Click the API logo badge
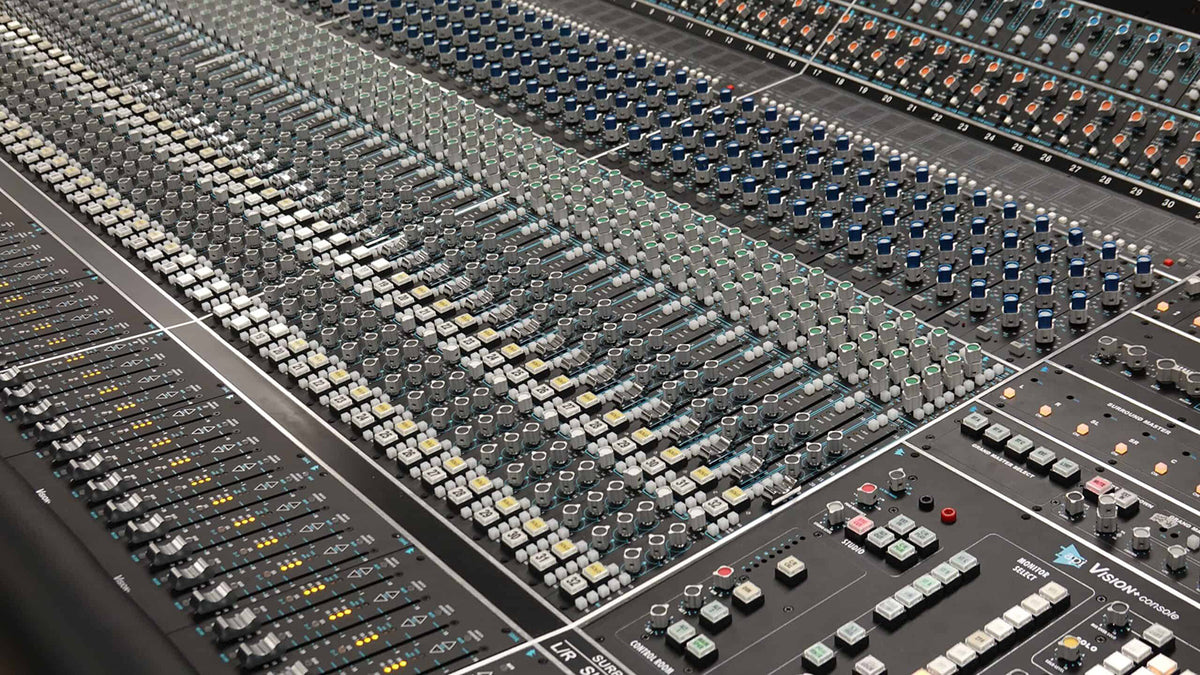Screen dimensions: 1200x675 [x=1070, y=556]
